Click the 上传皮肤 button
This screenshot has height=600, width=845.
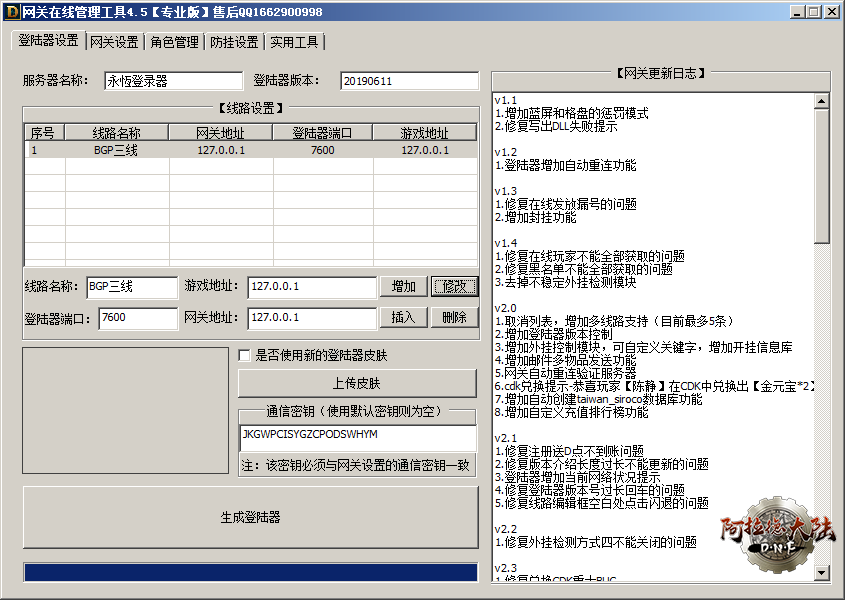tap(356, 383)
